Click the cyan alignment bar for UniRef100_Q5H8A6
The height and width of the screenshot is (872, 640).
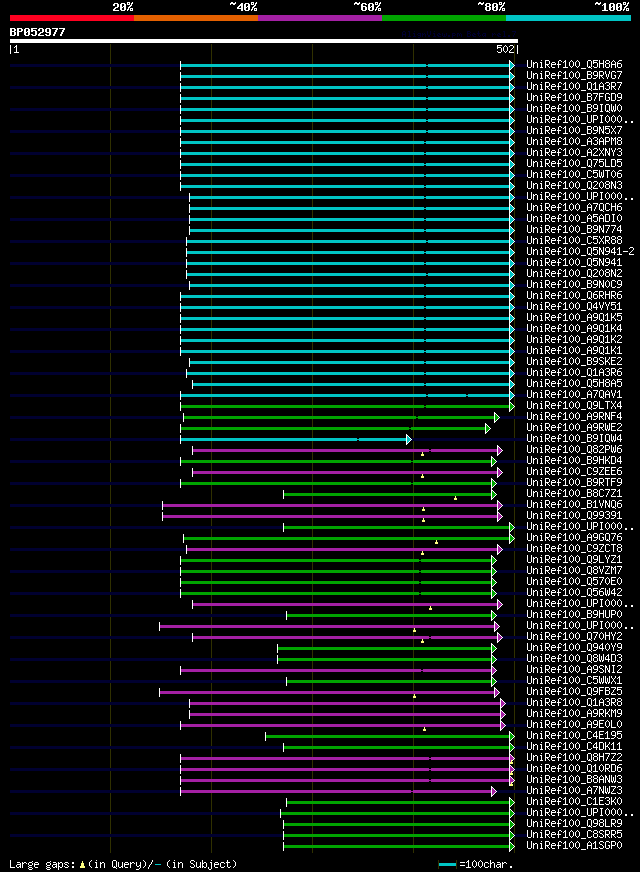point(345,66)
